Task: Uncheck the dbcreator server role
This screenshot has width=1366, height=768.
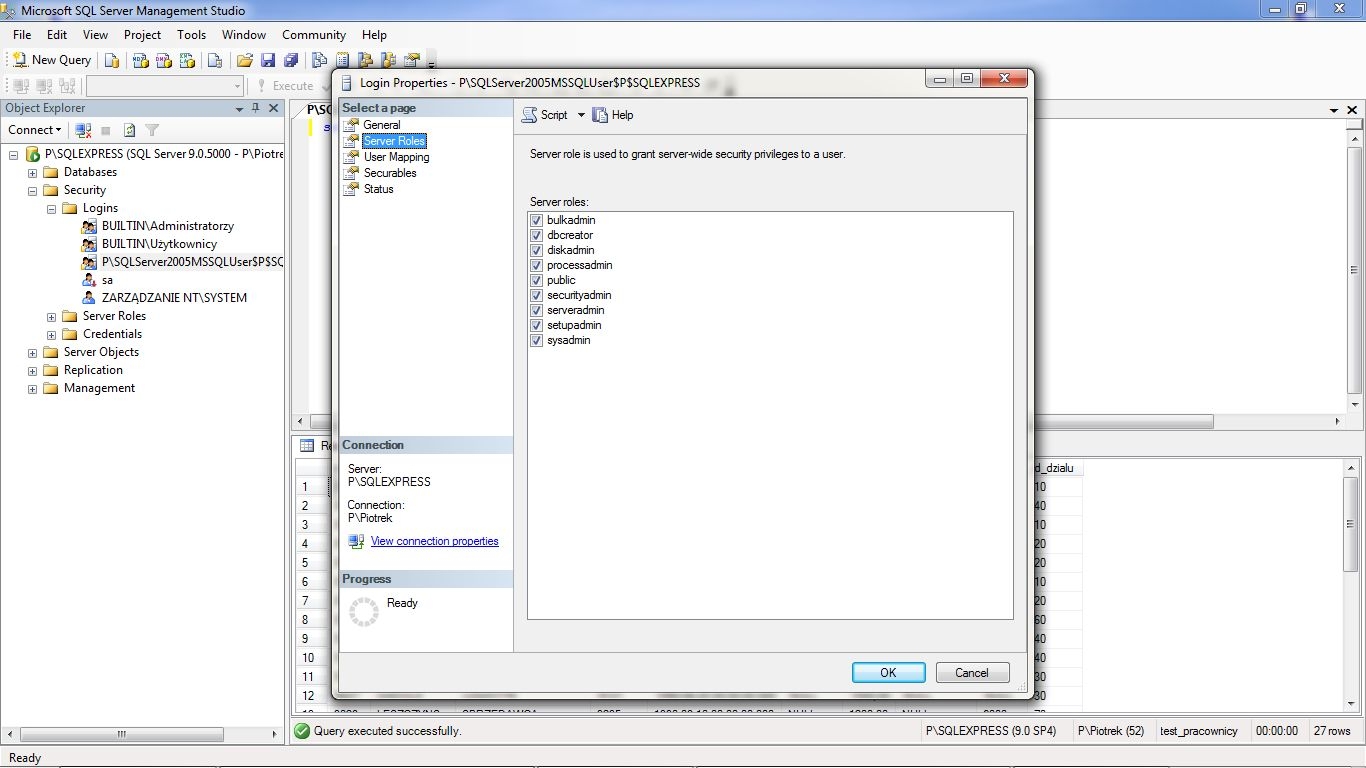Action: point(537,235)
